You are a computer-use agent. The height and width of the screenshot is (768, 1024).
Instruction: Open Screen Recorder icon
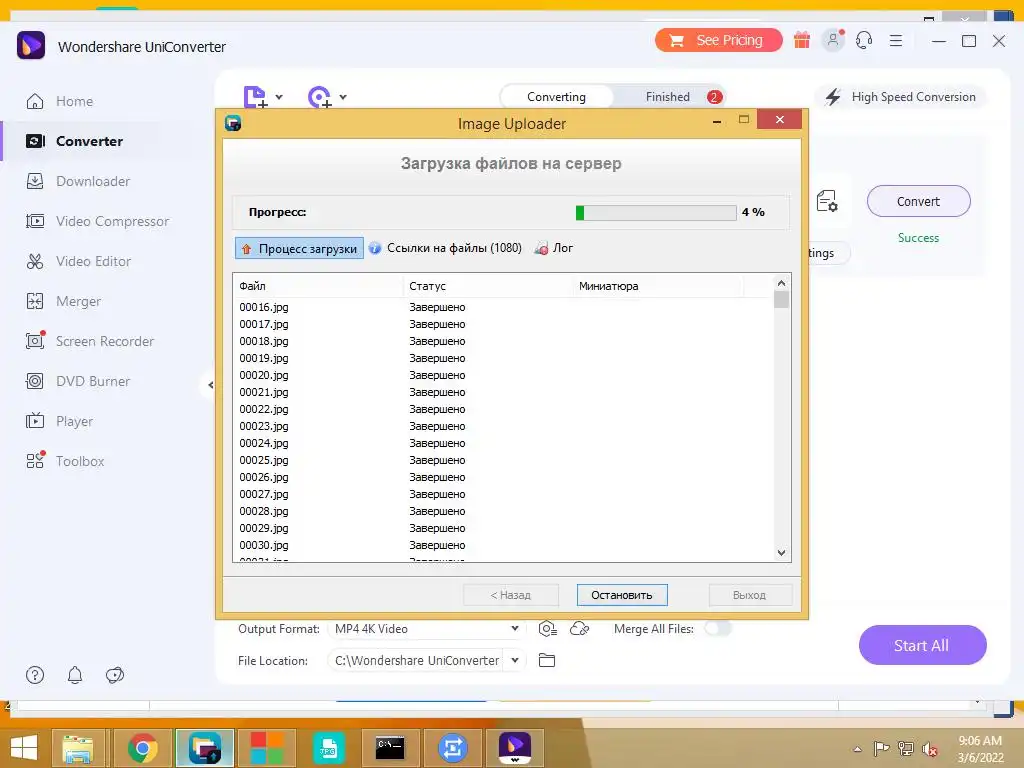[x=35, y=341]
